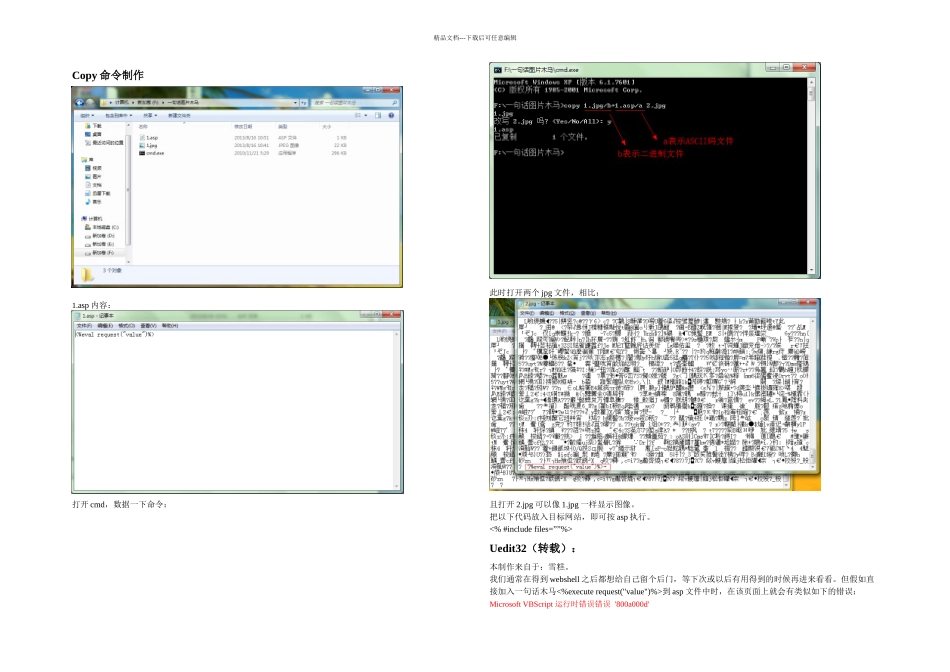Click the cmd.exe application icon in Explorer
This screenshot has width=950, height=672.
pos(142,153)
